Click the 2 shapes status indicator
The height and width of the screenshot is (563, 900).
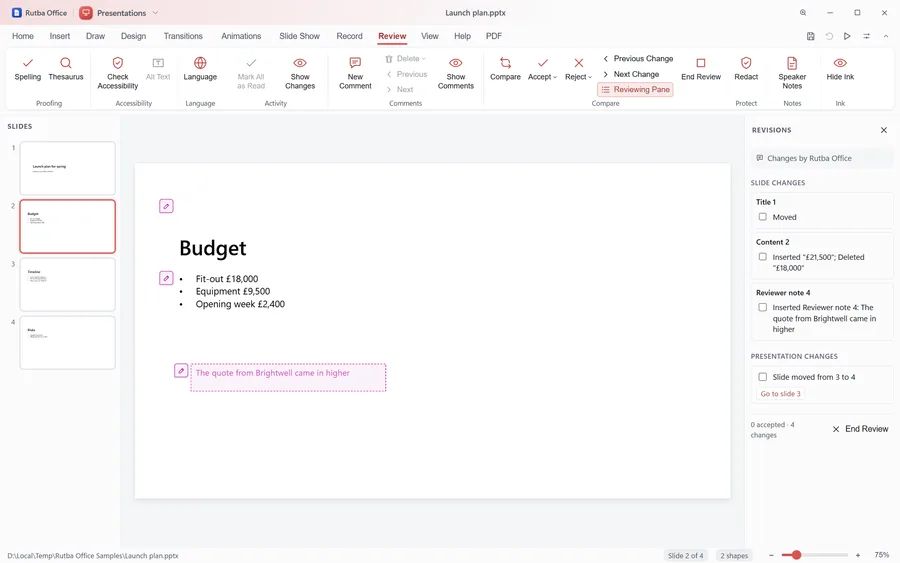[x=734, y=556]
